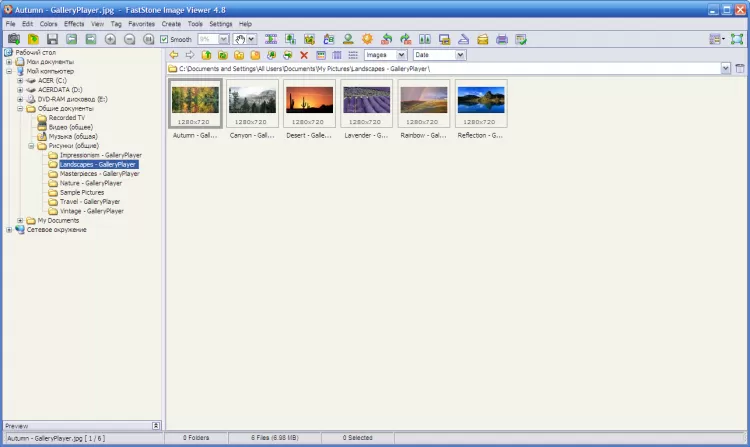The width and height of the screenshot is (750, 447).
Task: Click the Print icon in toolbar
Action: [x=502, y=39]
